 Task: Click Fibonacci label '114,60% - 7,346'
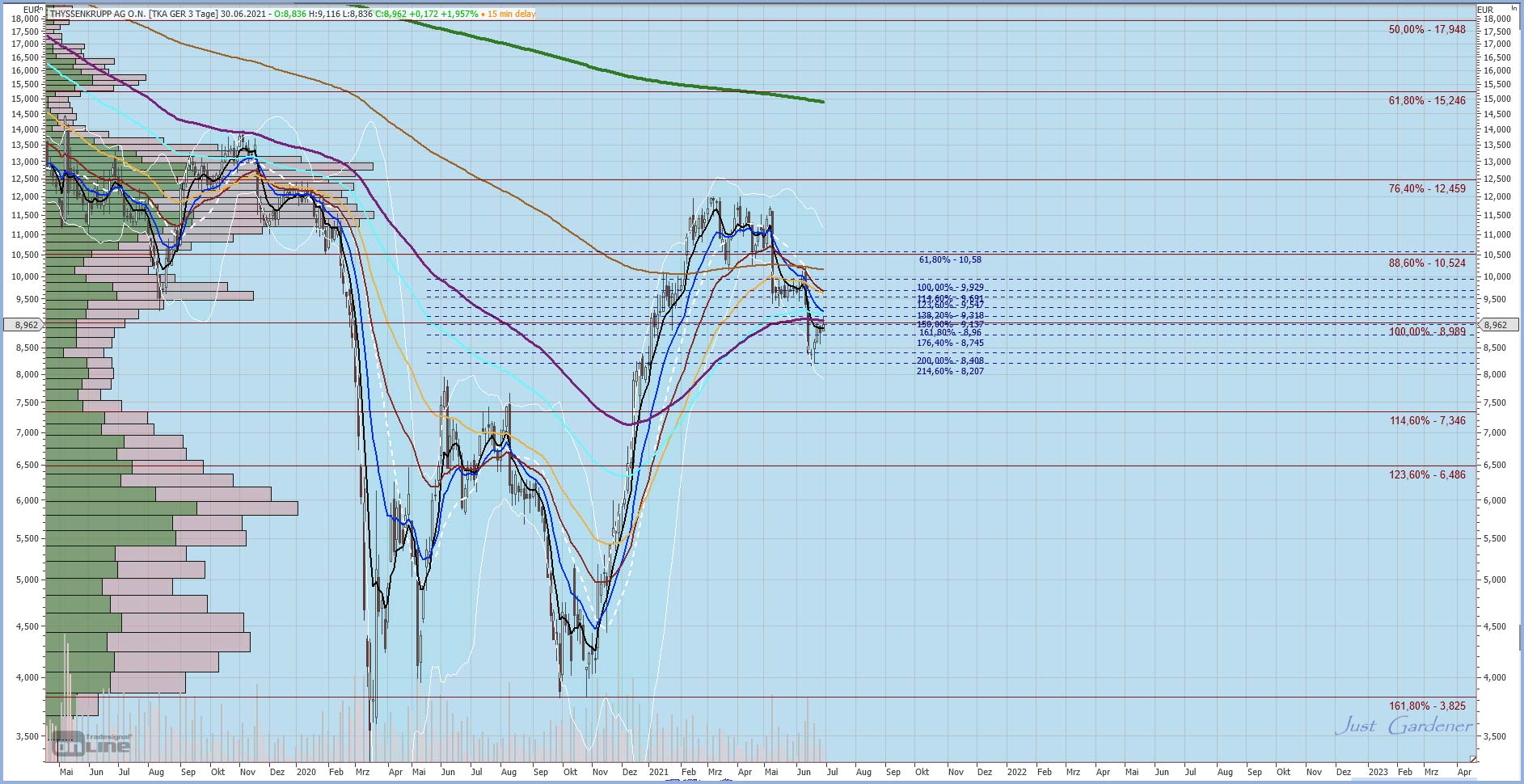click(x=1427, y=421)
